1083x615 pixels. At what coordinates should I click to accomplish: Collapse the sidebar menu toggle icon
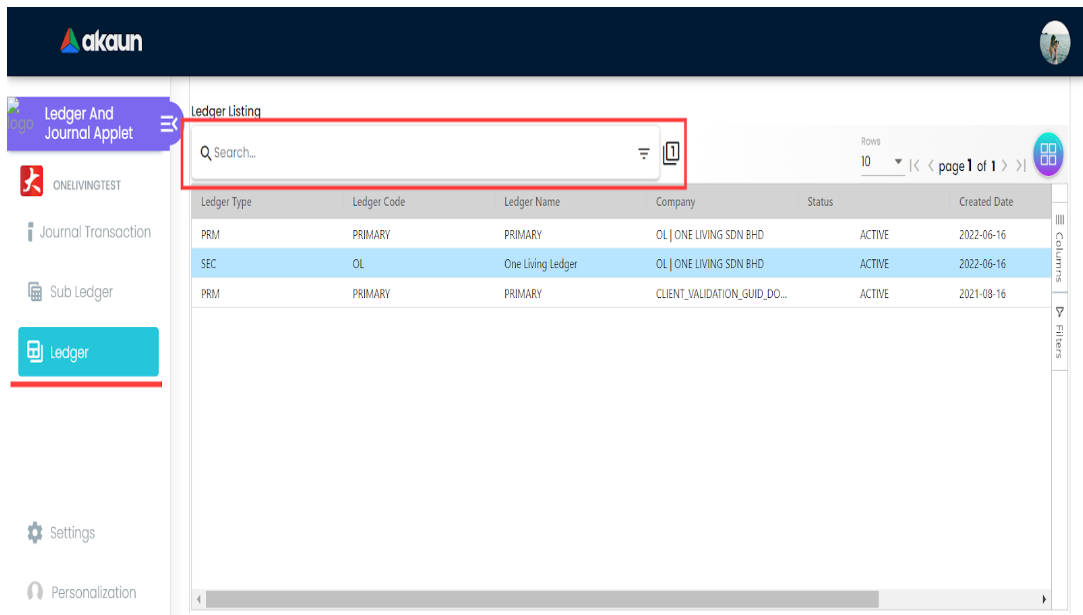[x=168, y=123]
